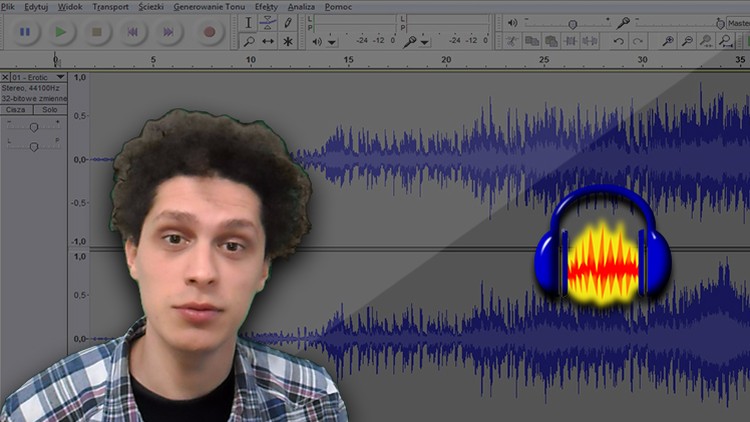Screen dimensions: 750x422
Task: Click the timeline ruler at 10
Action: point(251,60)
